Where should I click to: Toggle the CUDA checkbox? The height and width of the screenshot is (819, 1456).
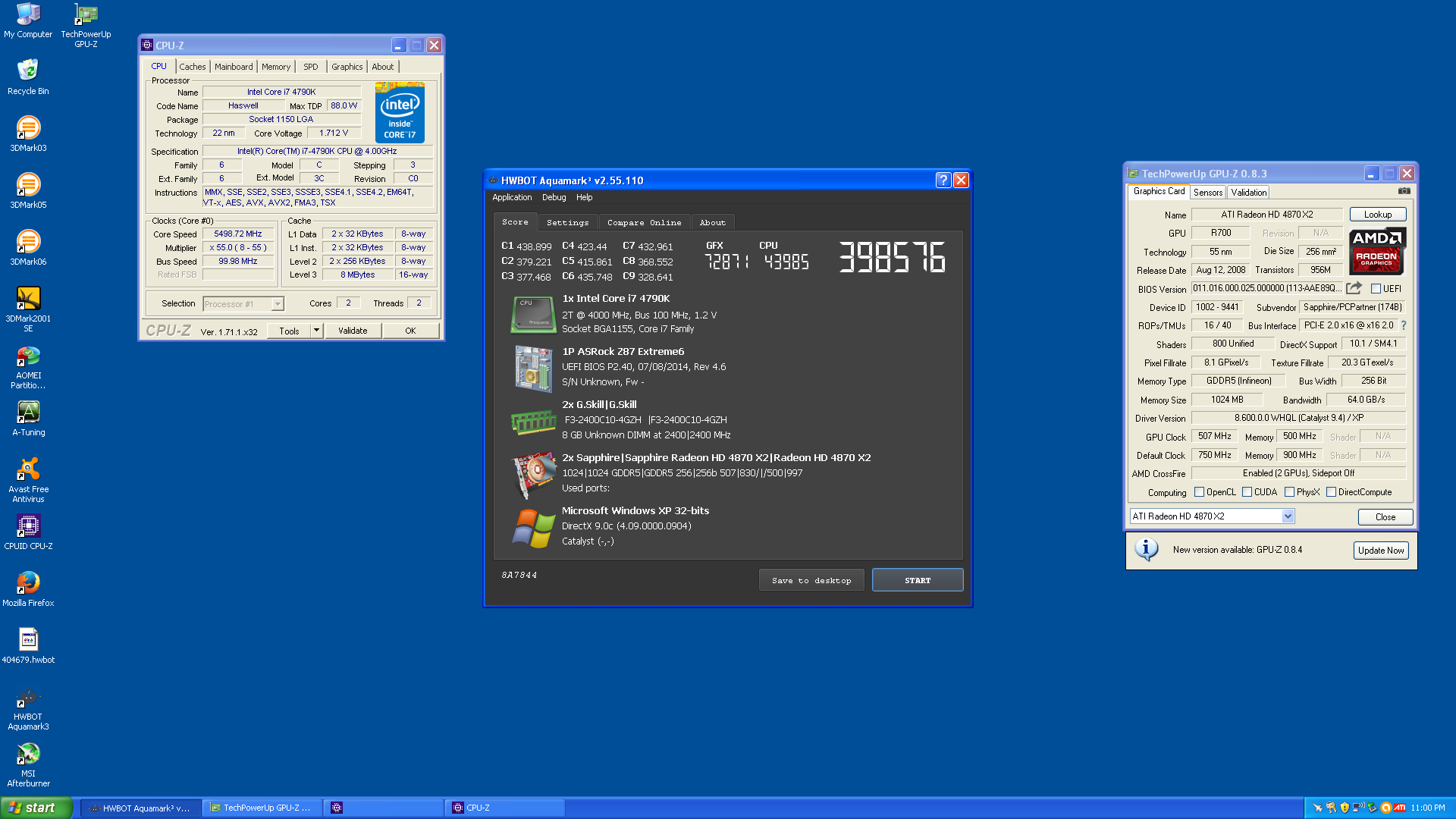click(1247, 492)
